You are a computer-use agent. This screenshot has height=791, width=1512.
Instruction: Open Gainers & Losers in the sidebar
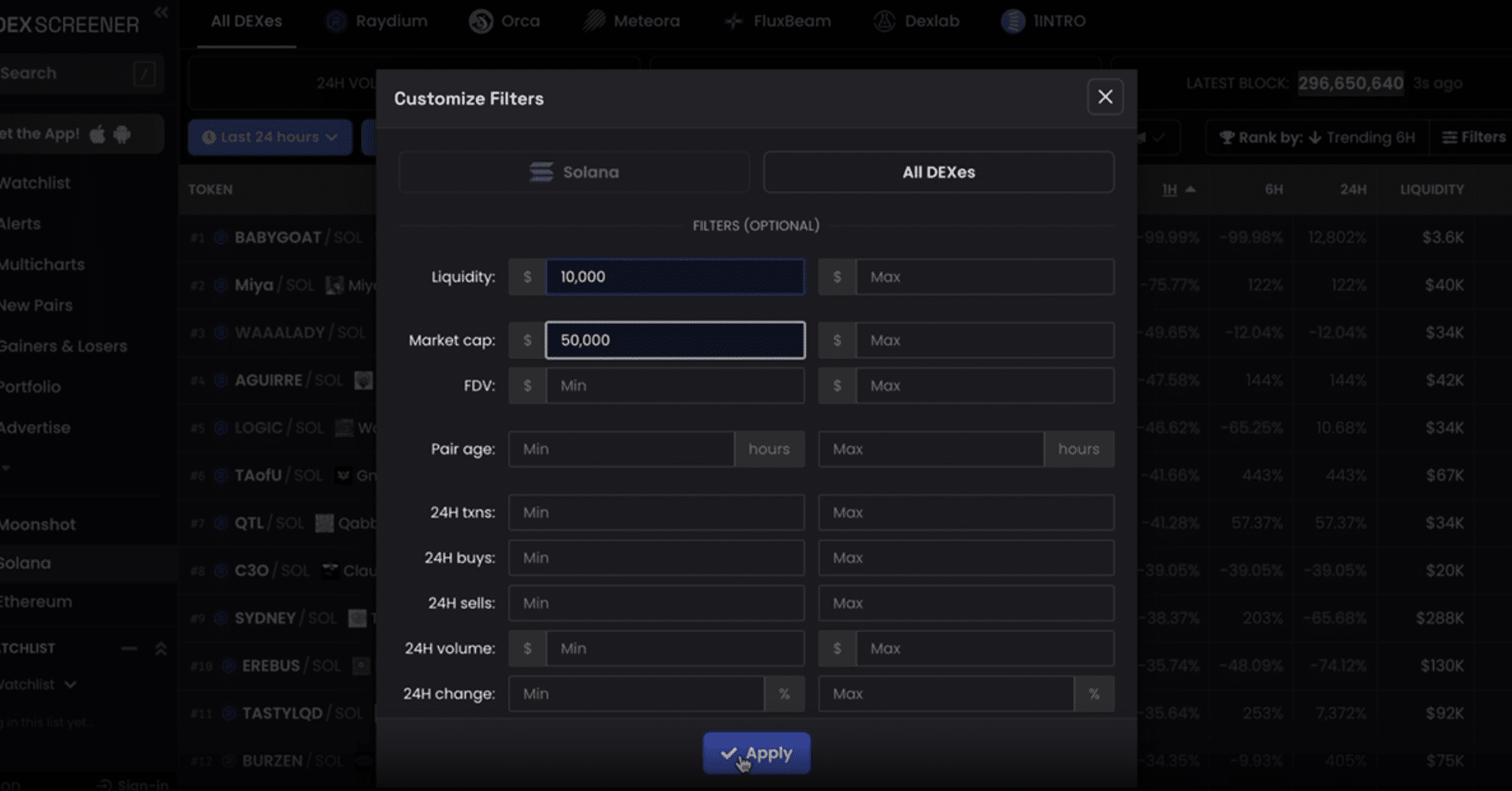[64, 346]
